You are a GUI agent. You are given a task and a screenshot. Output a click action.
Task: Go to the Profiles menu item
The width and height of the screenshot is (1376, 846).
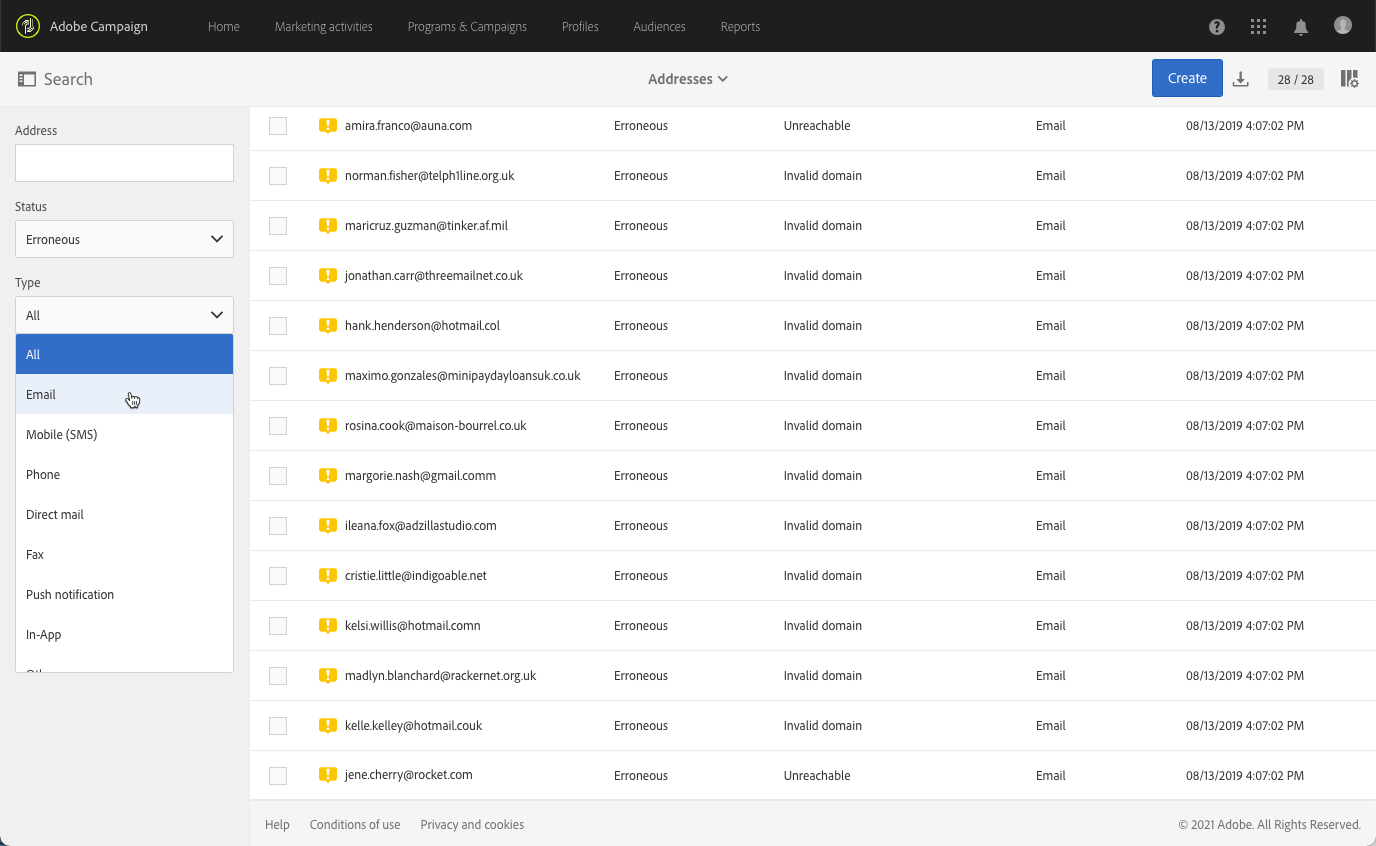coord(580,27)
